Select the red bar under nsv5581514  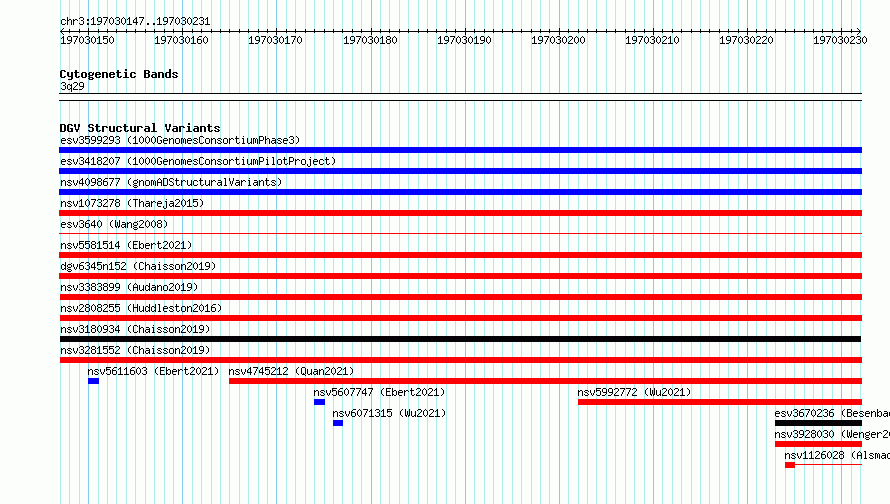pos(460,255)
